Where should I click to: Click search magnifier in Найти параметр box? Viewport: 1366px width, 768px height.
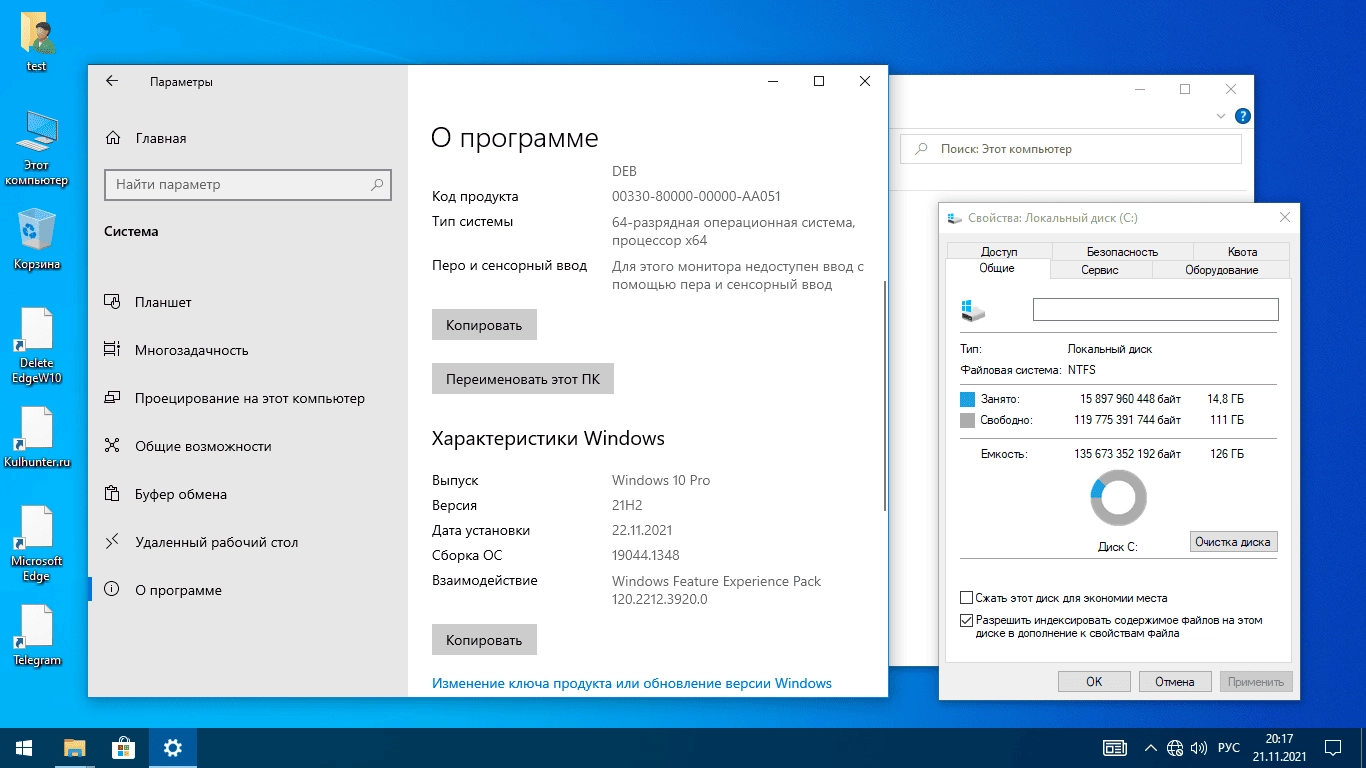click(x=377, y=185)
